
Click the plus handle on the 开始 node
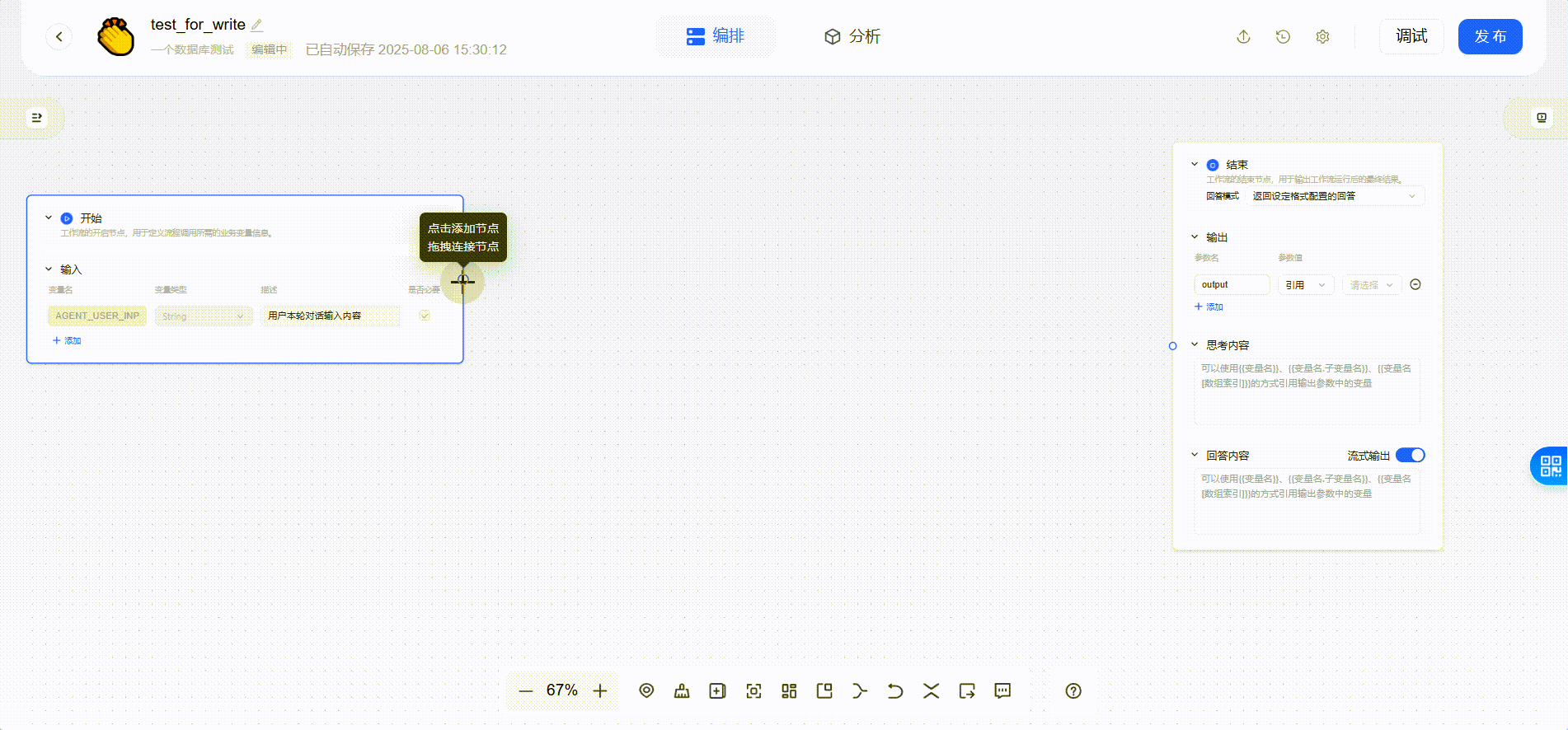pyautogui.click(x=462, y=282)
